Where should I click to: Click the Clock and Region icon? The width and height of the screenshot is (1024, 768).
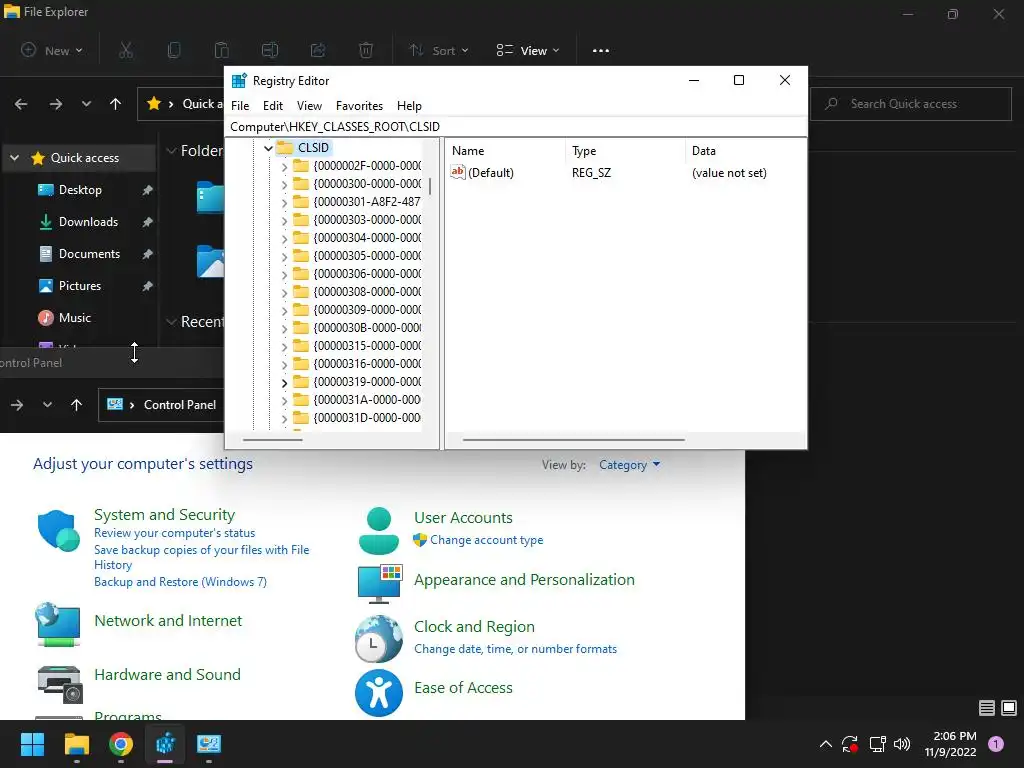pos(379,639)
